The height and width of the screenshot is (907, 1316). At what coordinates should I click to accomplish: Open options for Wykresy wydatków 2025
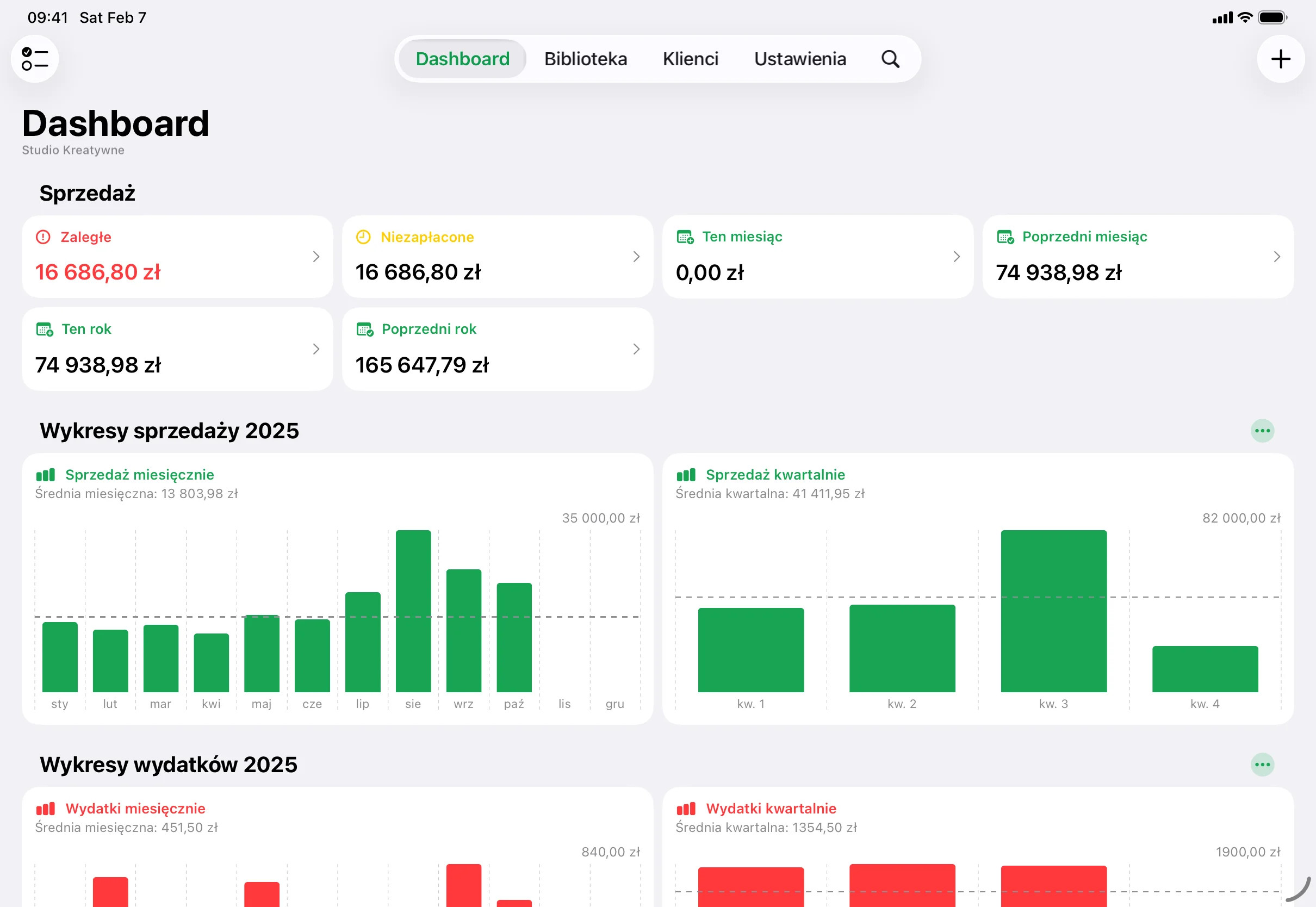pyautogui.click(x=1262, y=765)
